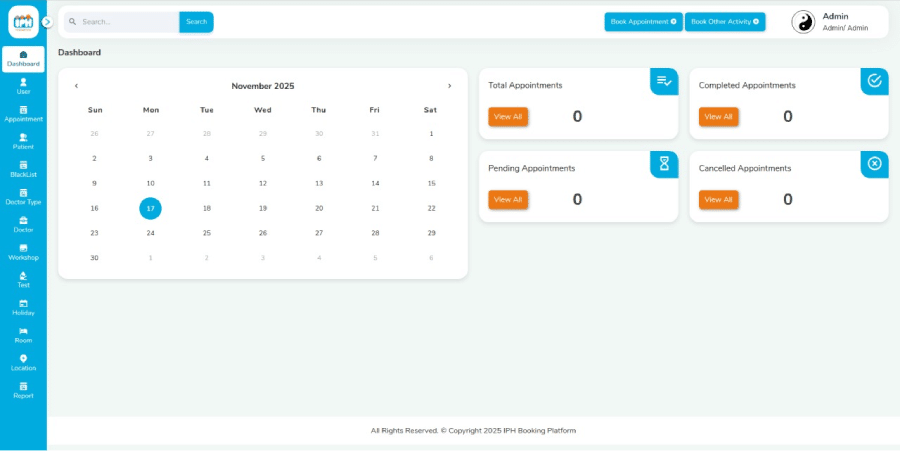The image size is (900, 453).
Task: Select November 25 in the calendar
Action: [207, 233]
